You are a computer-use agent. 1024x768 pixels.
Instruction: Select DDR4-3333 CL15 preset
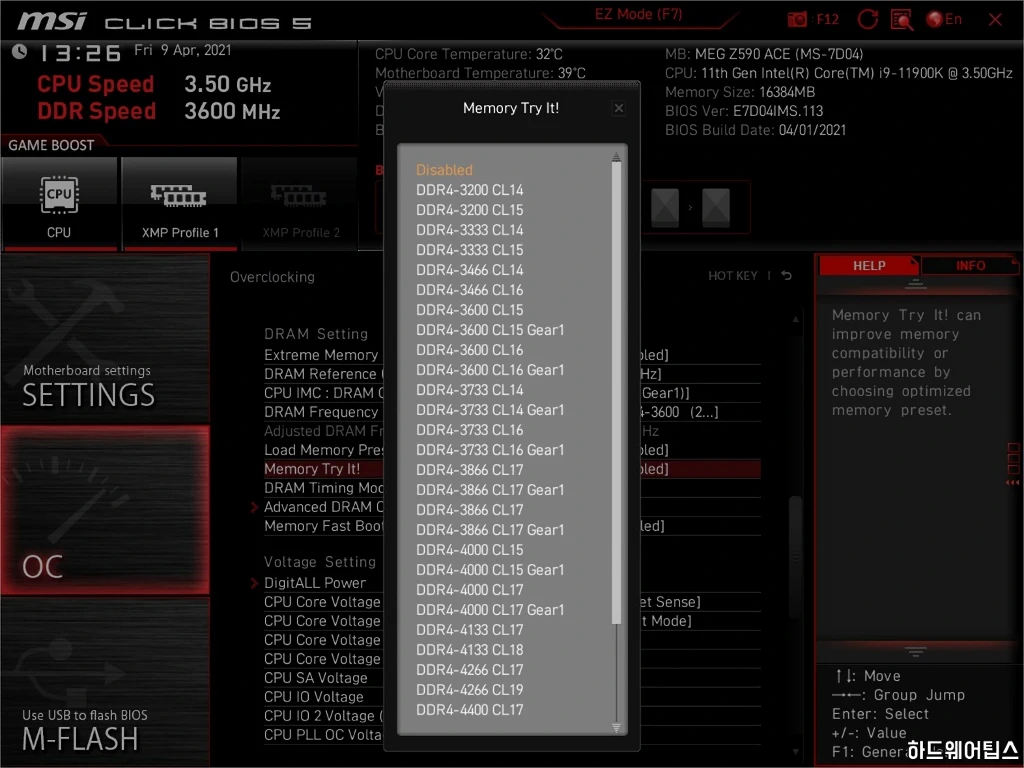470,250
